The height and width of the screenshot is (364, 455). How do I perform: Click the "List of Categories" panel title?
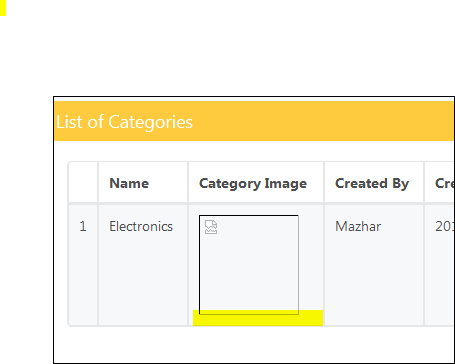tap(124, 122)
